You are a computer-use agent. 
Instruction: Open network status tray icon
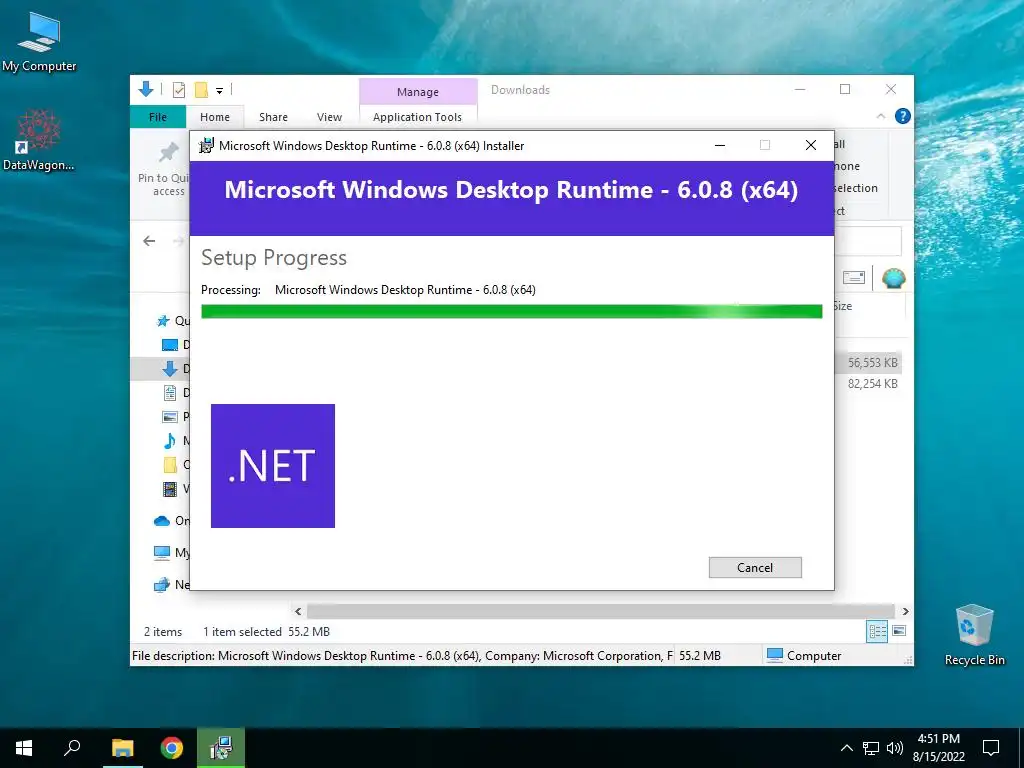[x=871, y=748]
